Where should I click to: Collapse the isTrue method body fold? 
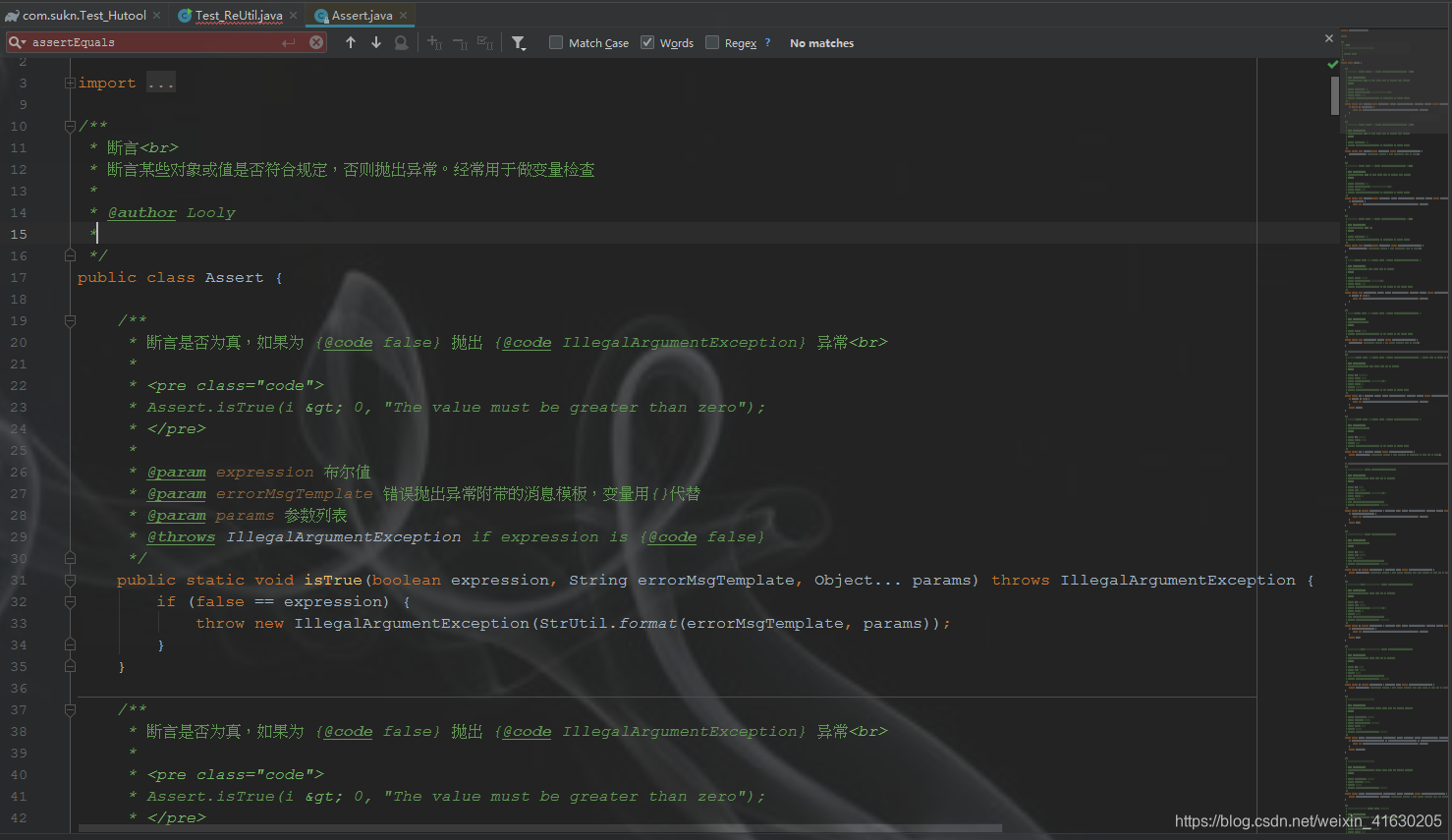point(69,580)
